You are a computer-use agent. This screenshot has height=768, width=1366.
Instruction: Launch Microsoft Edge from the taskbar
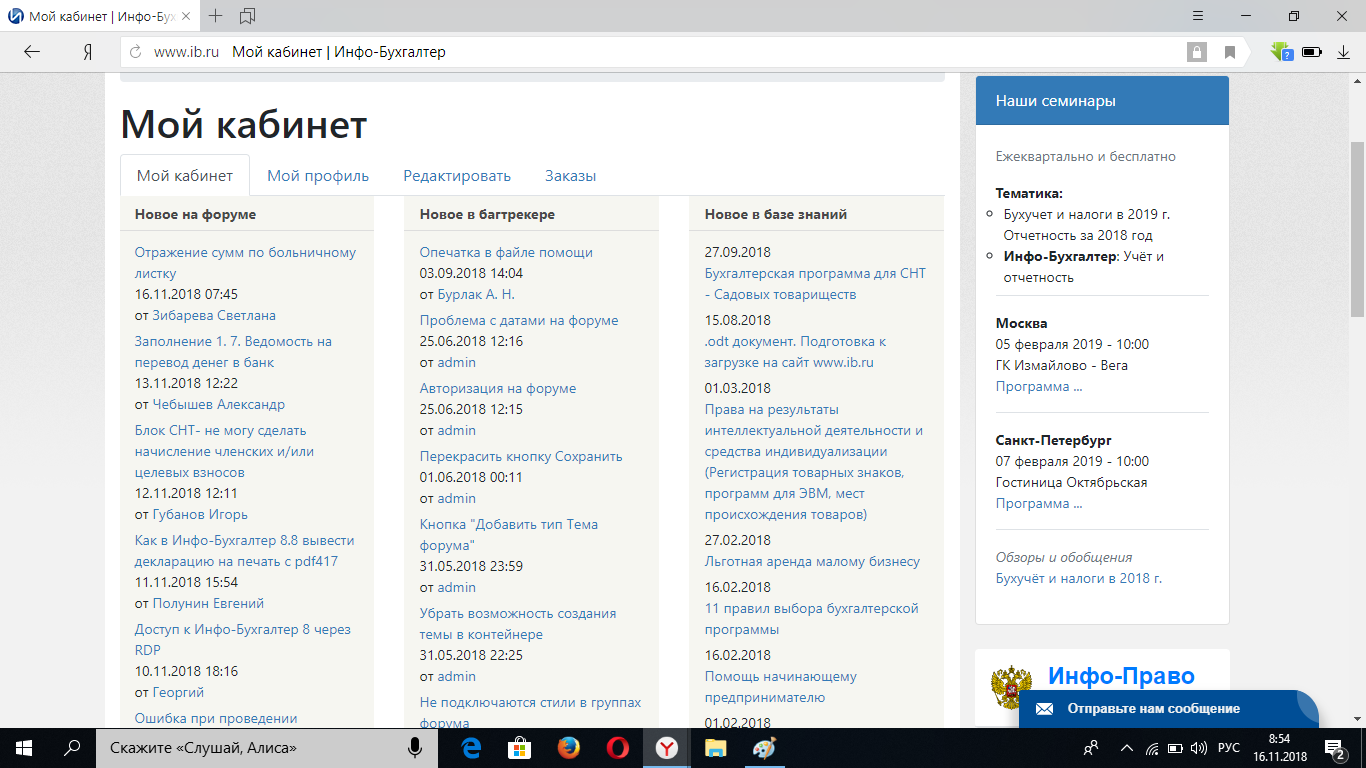click(471, 747)
